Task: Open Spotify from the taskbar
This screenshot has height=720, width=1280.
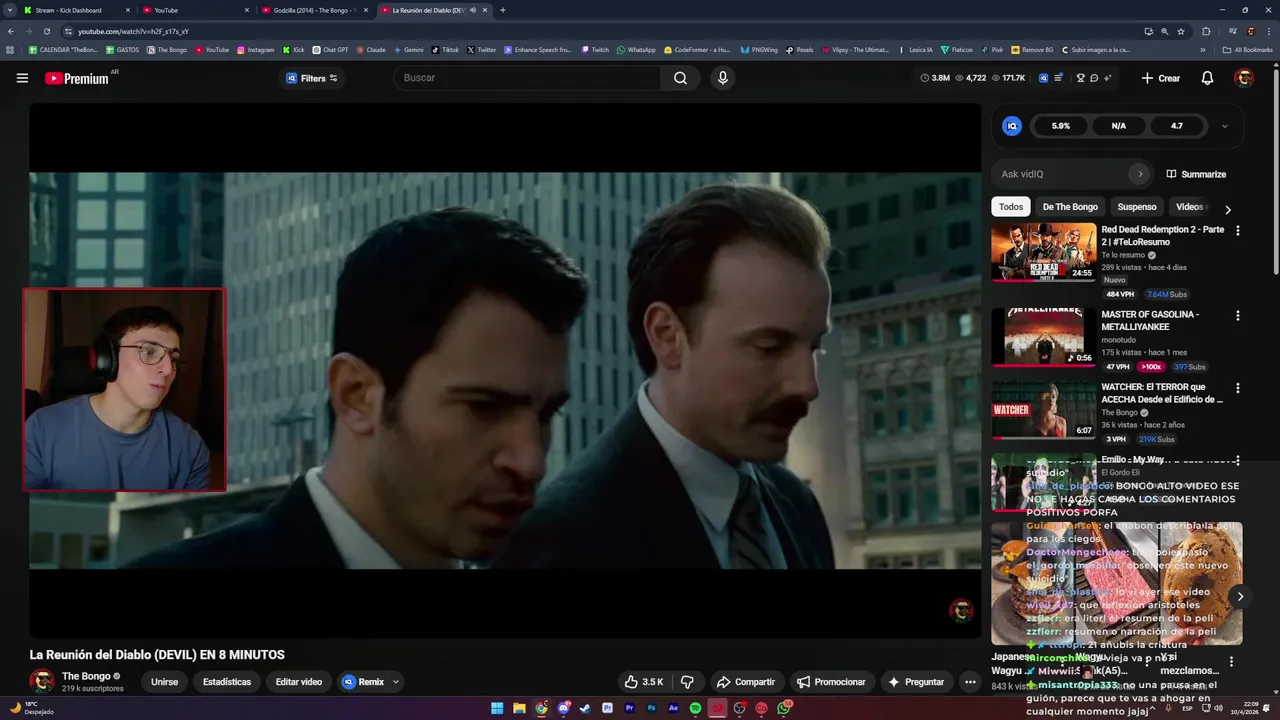Action: (695, 708)
